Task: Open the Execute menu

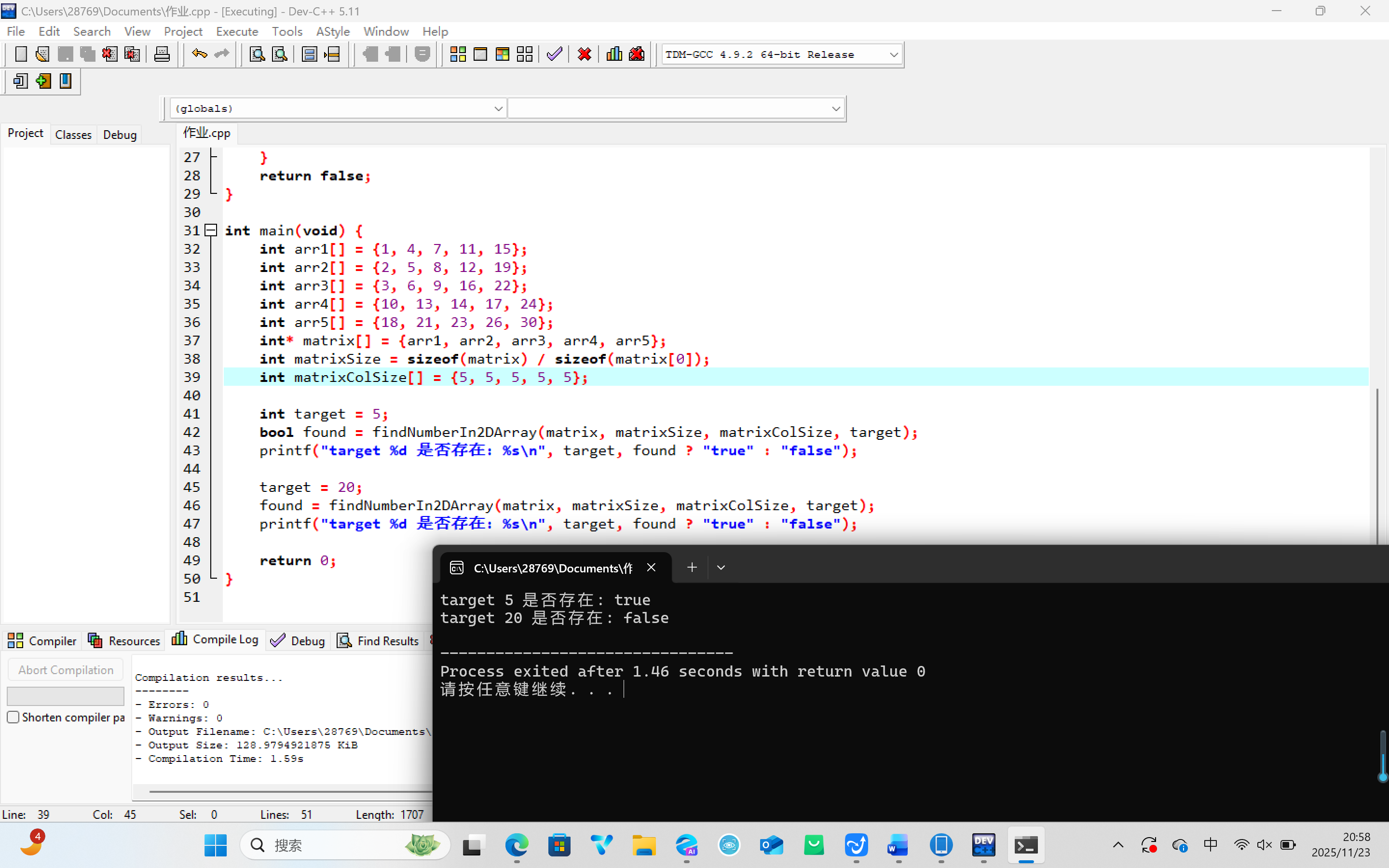Action: point(236,31)
